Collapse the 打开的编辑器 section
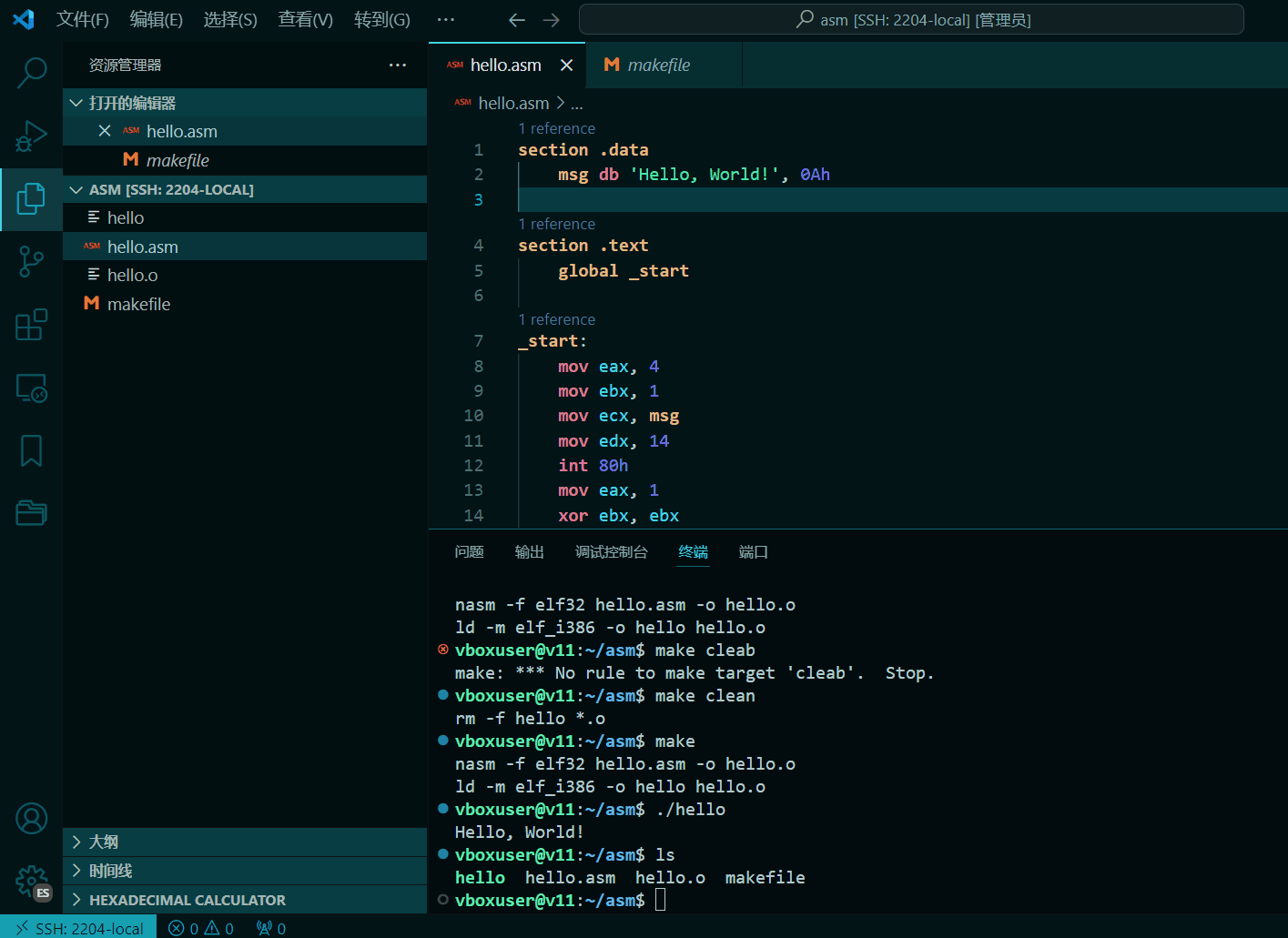The width and height of the screenshot is (1288, 938). click(x=76, y=103)
